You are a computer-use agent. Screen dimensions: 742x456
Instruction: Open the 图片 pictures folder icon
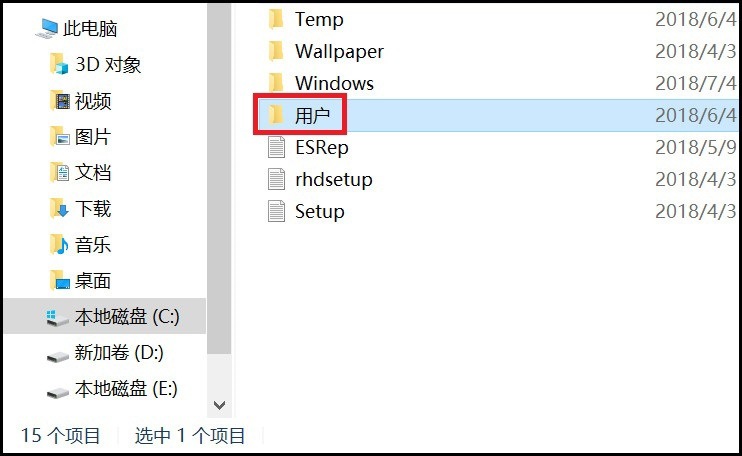(x=60, y=136)
